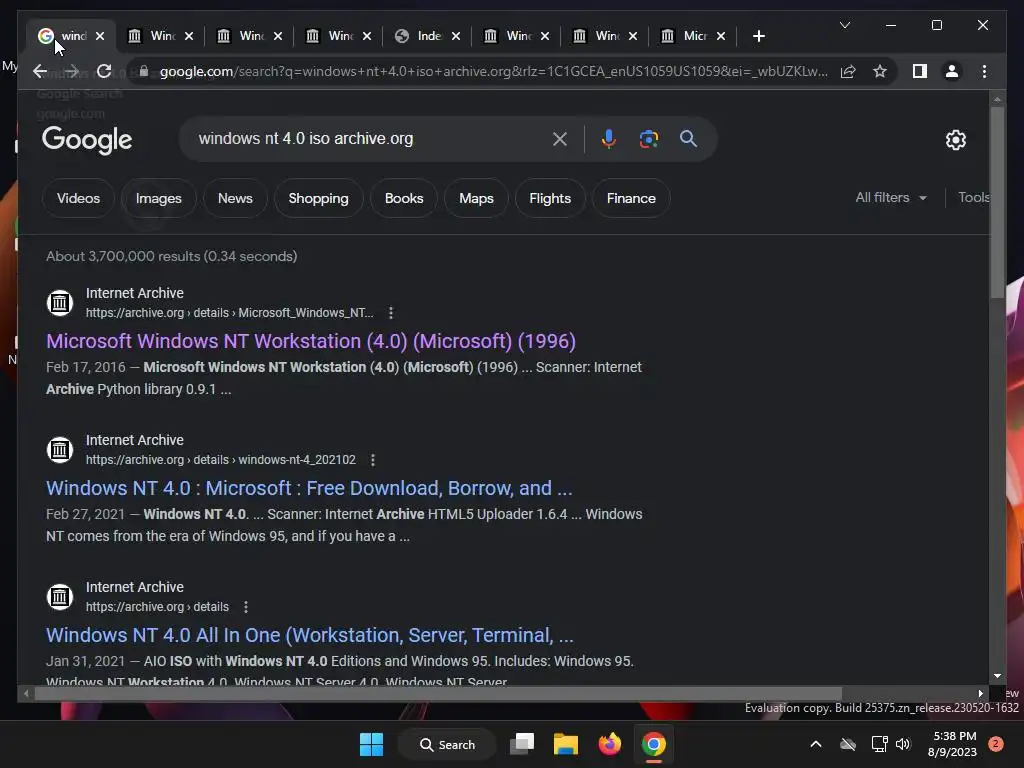Open new browser tab
The width and height of the screenshot is (1024, 768).
coord(758,36)
